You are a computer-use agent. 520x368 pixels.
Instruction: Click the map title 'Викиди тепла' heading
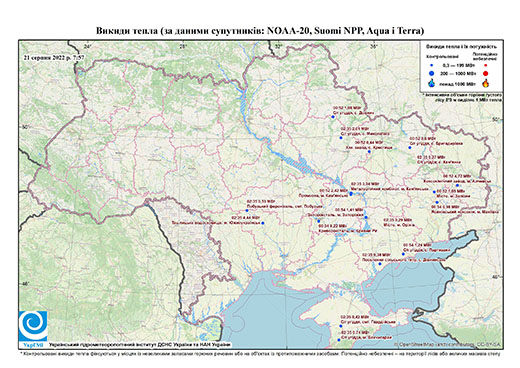pyautogui.click(x=260, y=31)
